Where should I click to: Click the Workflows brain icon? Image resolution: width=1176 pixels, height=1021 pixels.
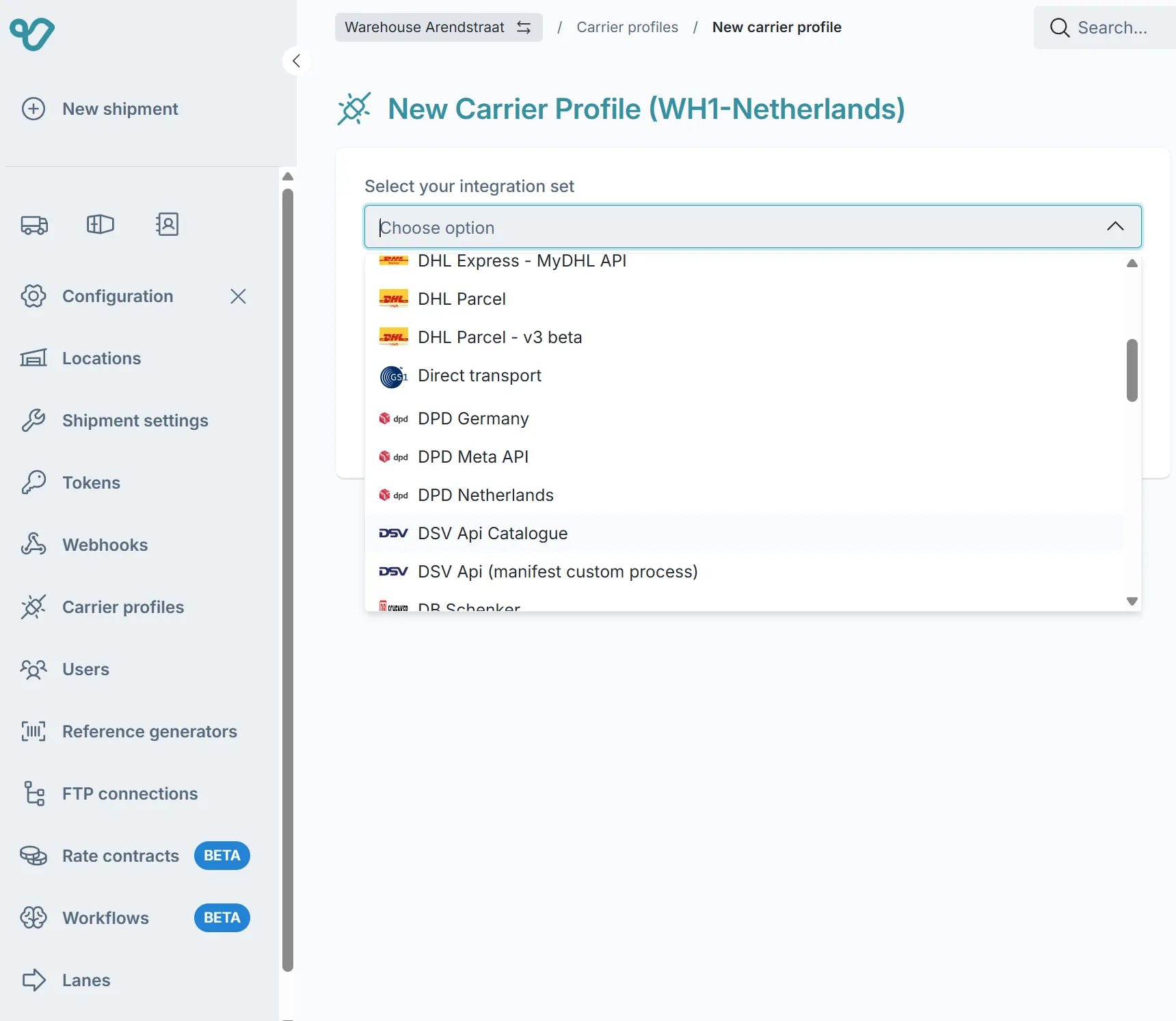pyautogui.click(x=34, y=918)
